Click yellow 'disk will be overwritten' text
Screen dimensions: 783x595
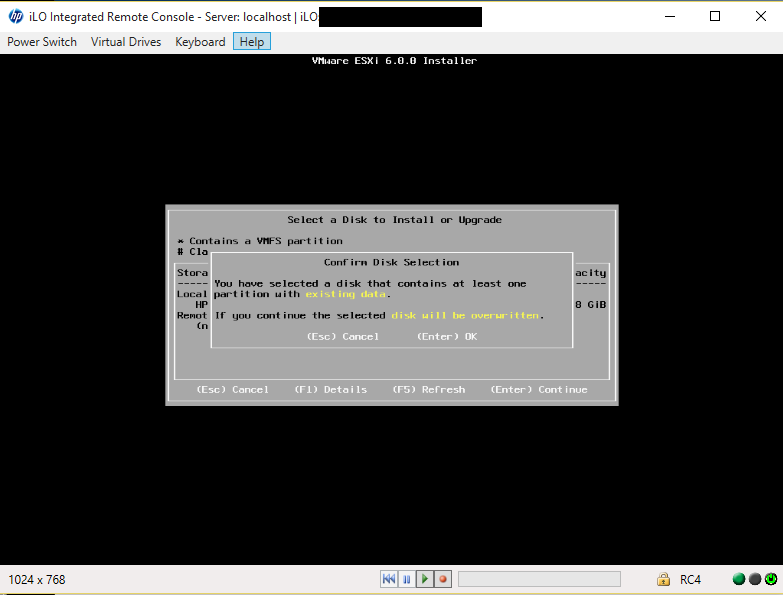pos(465,315)
